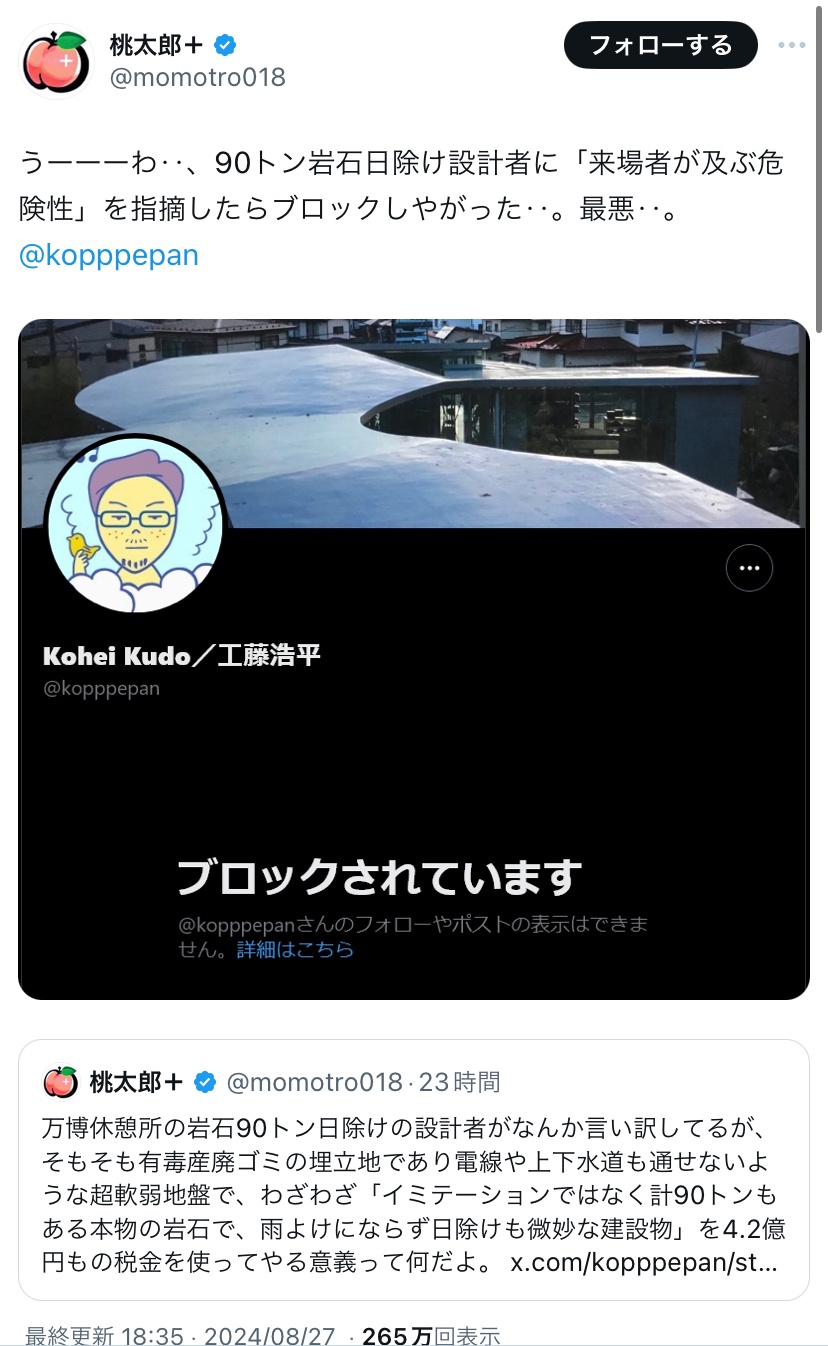This screenshot has height=1346, width=828.
Task: Open the @kopppepan mention link
Action: (109, 255)
